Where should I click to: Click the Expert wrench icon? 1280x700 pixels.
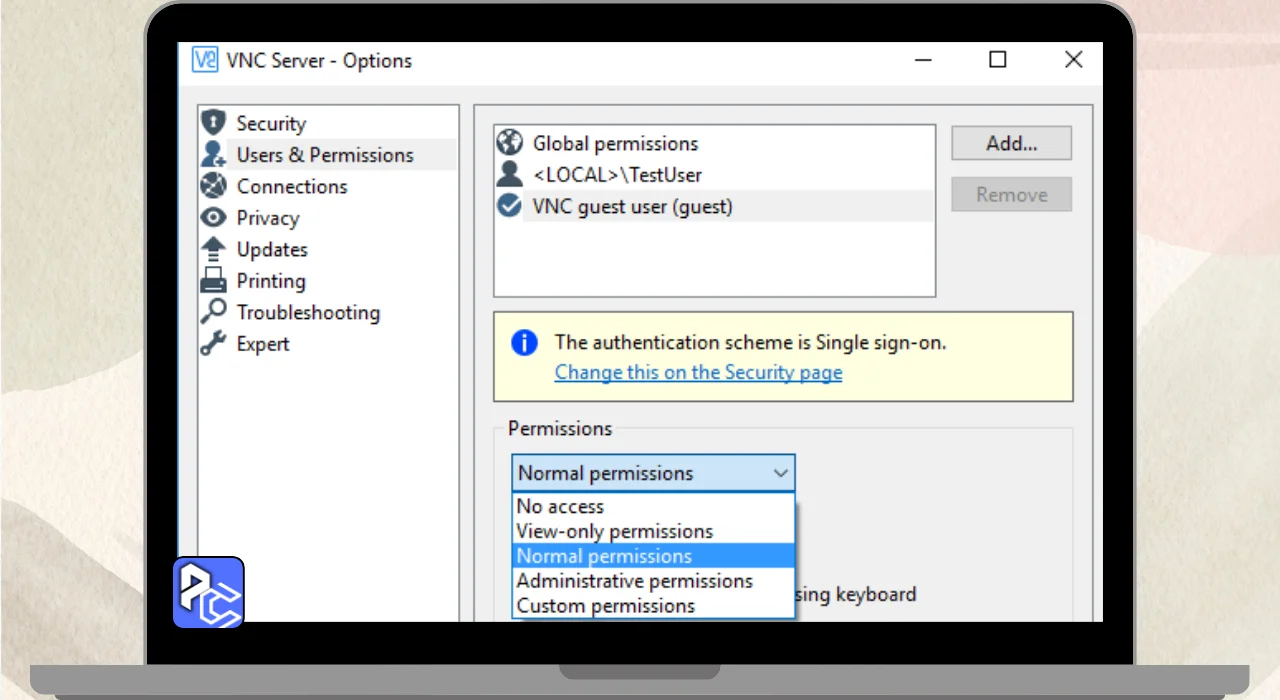pos(213,343)
